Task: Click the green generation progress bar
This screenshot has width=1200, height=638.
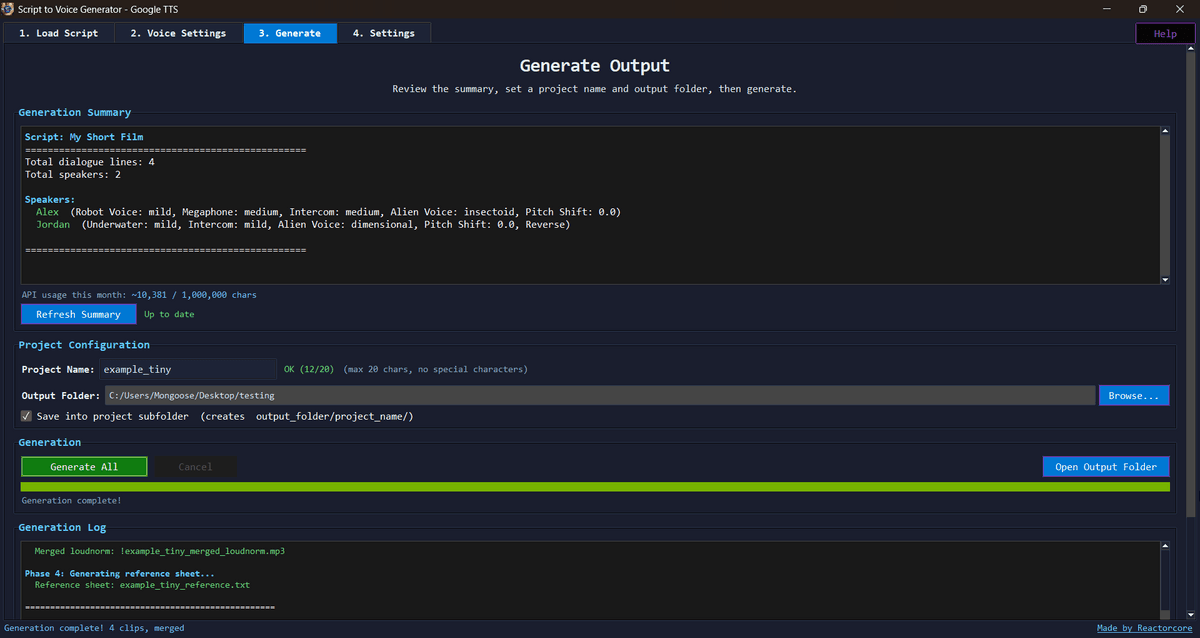Action: coord(595,487)
